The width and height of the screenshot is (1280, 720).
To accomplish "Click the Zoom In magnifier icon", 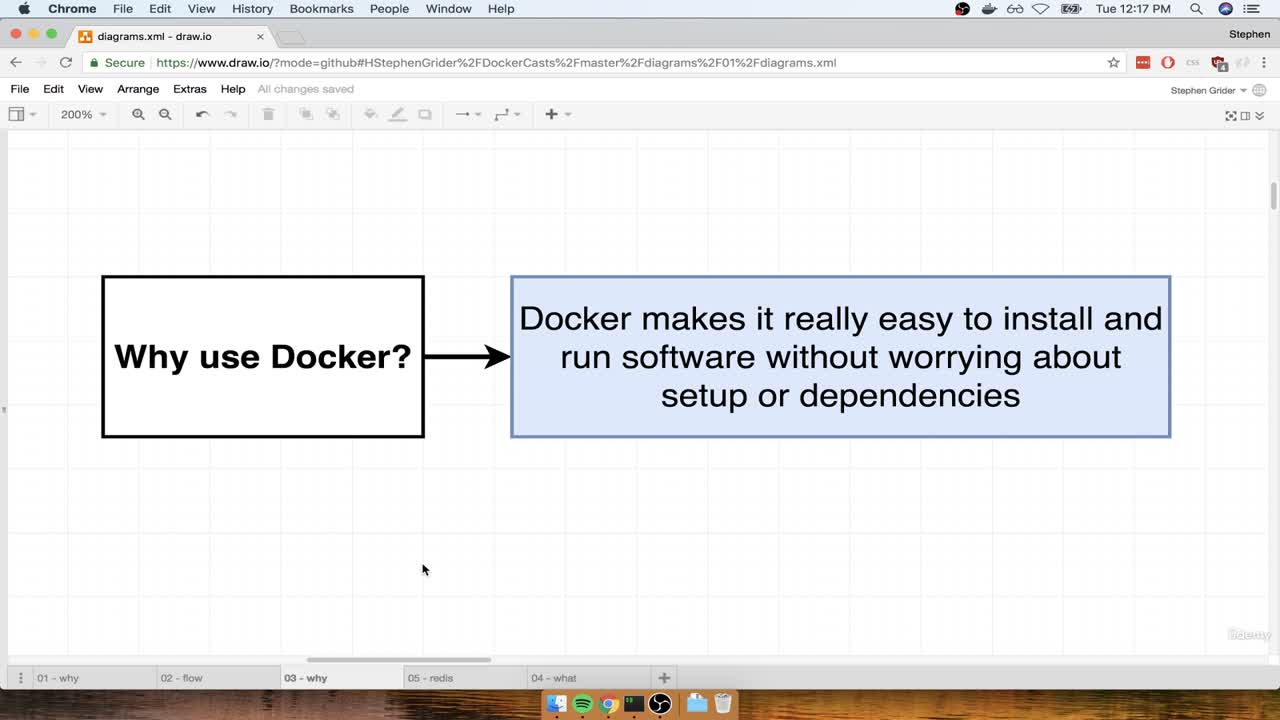I will coord(138,114).
